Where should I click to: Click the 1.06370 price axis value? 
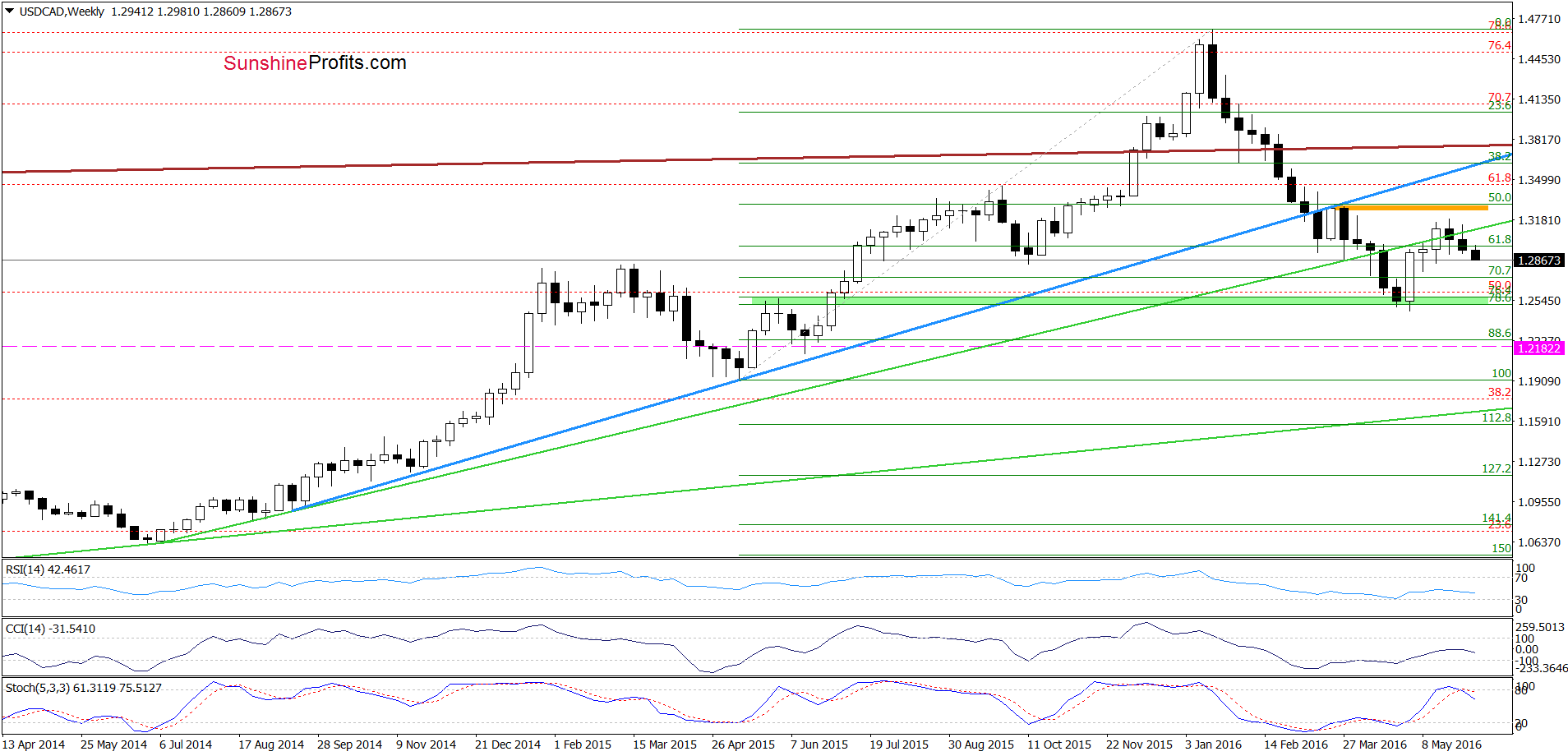pos(1539,542)
